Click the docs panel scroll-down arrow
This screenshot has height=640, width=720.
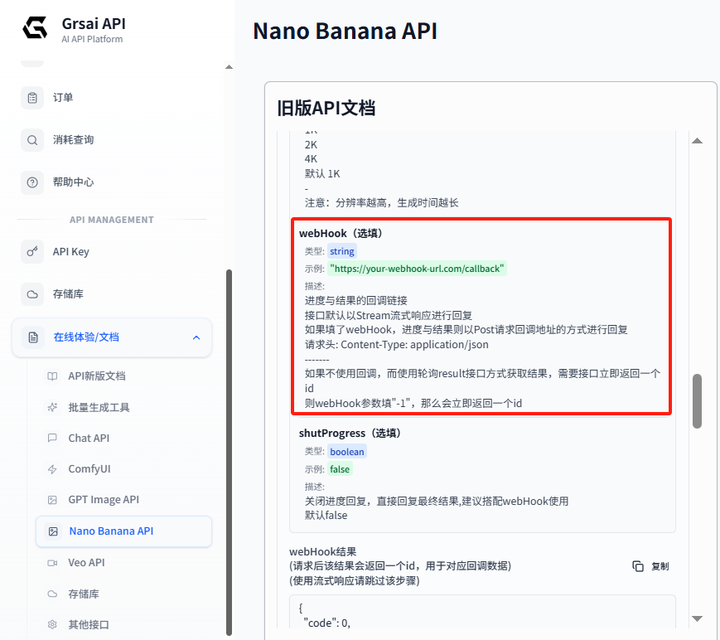[697, 618]
